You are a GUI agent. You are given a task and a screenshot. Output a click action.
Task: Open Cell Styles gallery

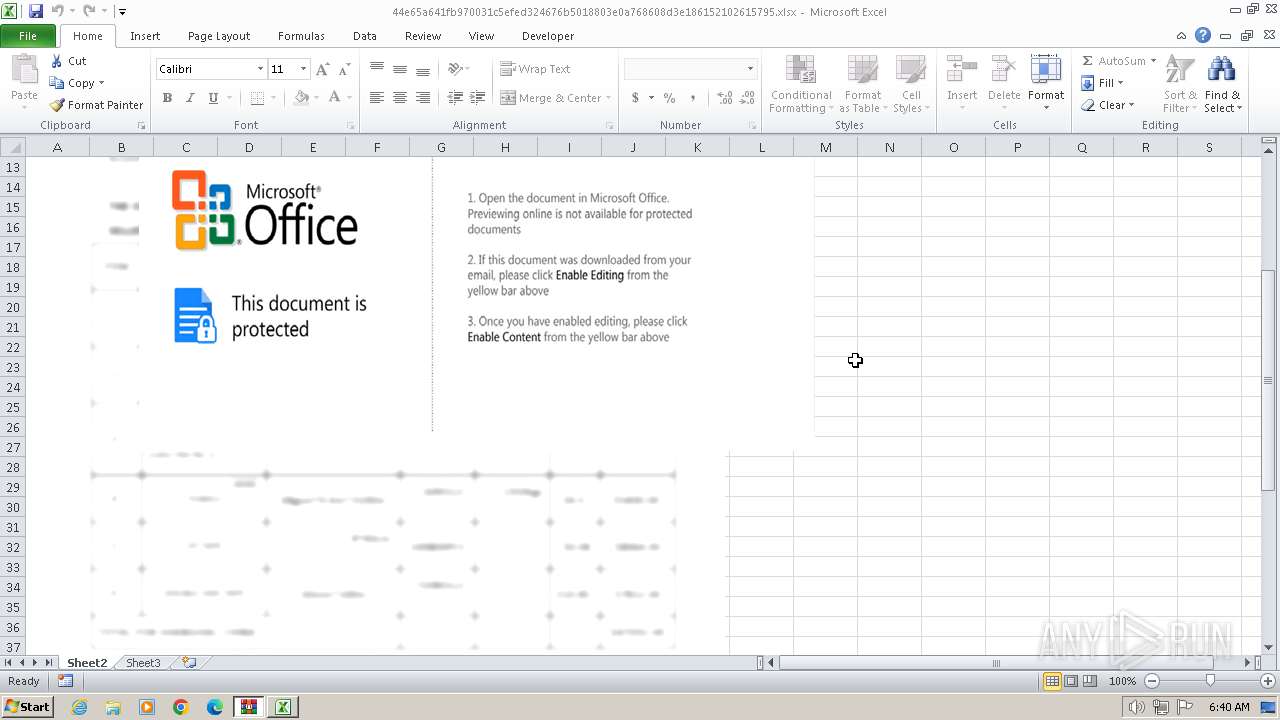click(911, 84)
